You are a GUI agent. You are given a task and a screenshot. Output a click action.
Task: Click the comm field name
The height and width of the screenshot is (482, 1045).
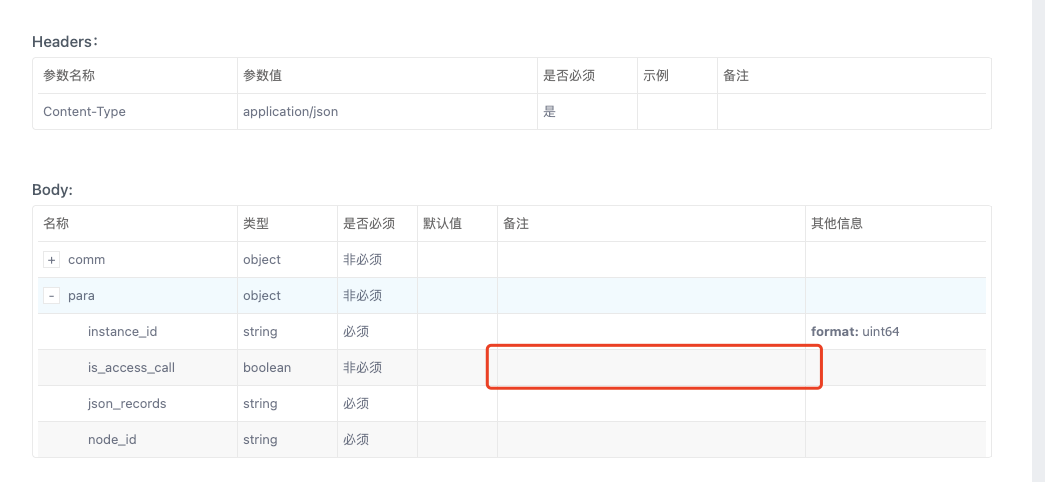click(x=87, y=260)
